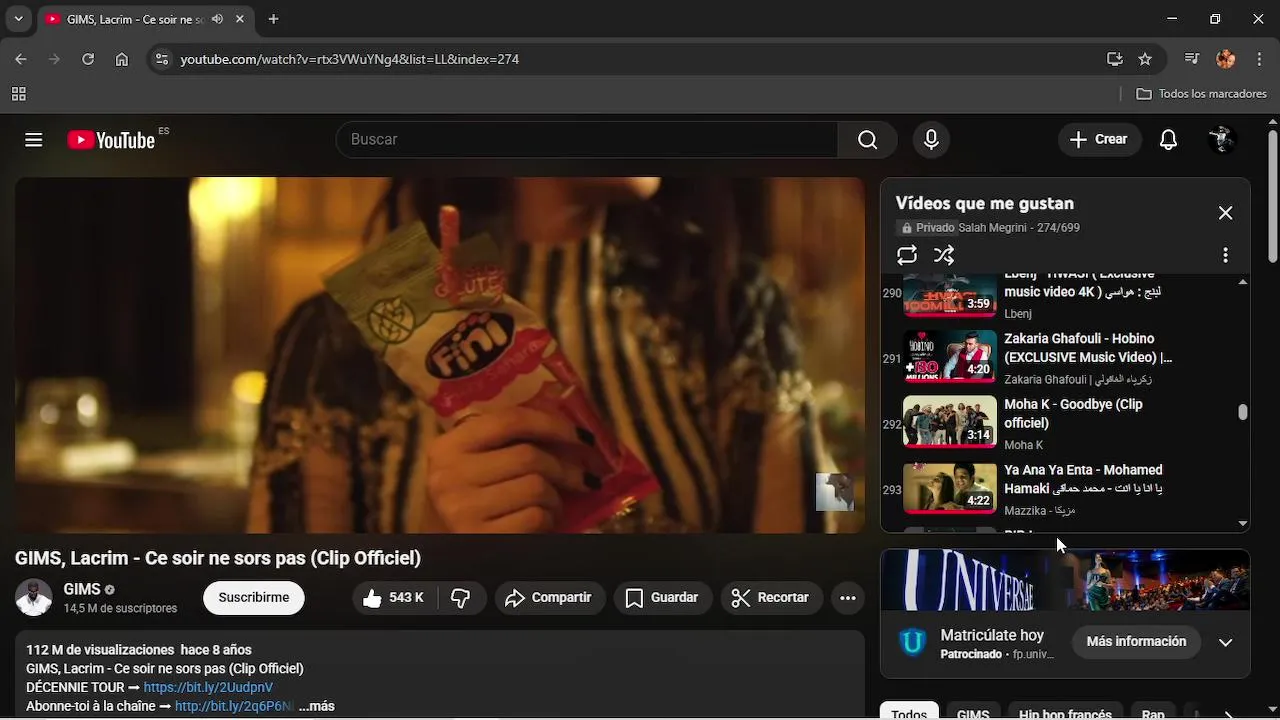Open the playlist three-dot options menu
The image size is (1280, 720).
click(1225, 256)
